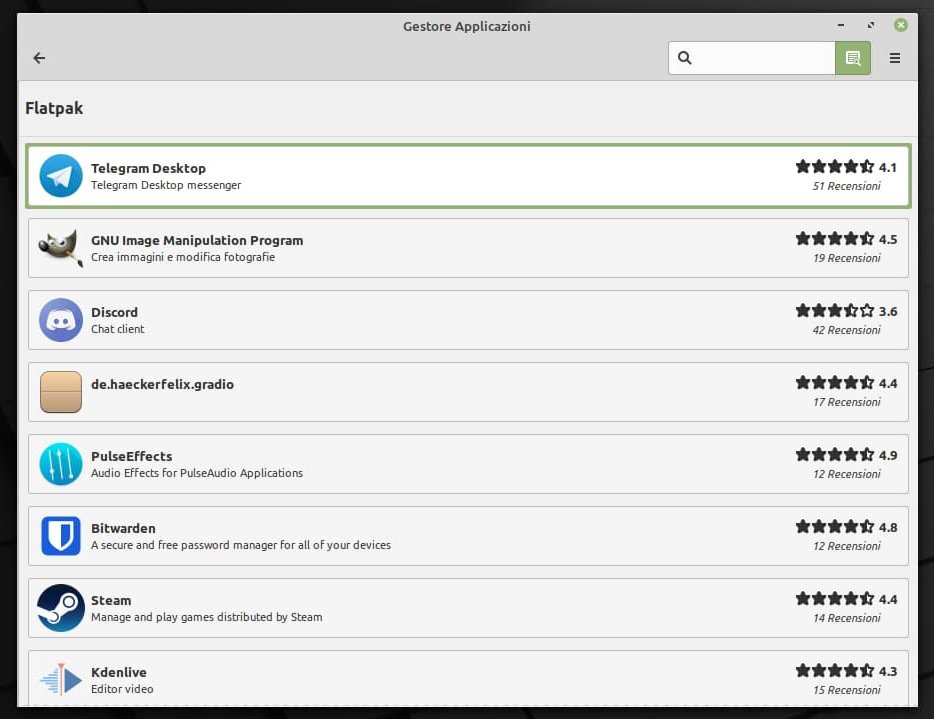Open the Telegram Desktop icon

point(61,176)
